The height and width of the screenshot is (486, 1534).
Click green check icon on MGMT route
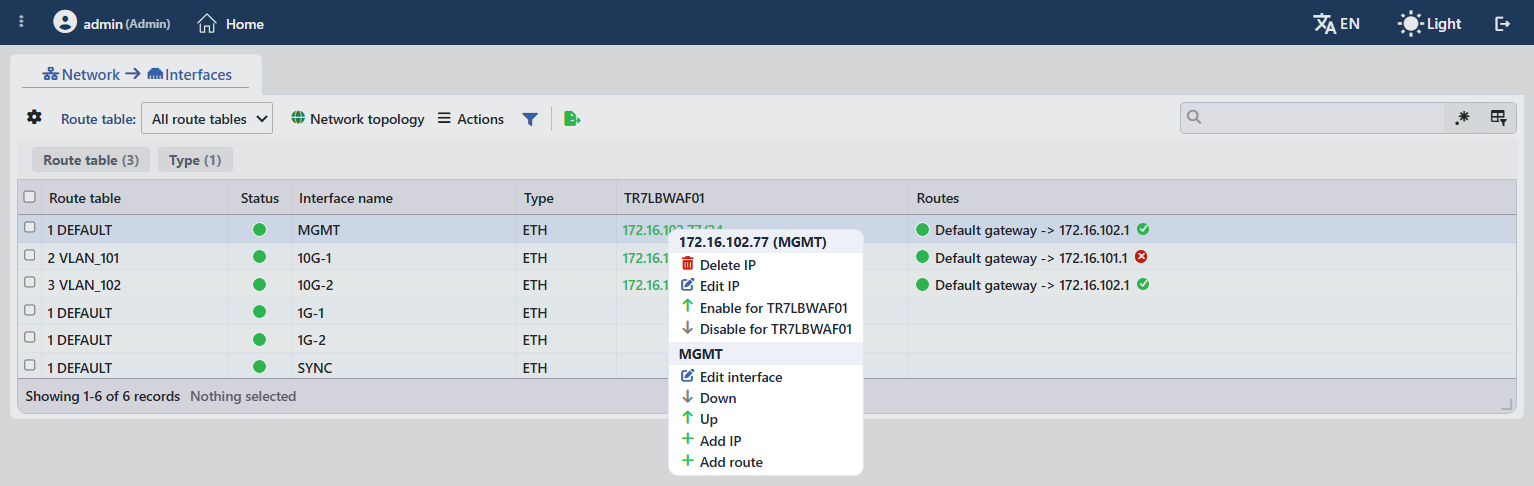tap(1143, 229)
